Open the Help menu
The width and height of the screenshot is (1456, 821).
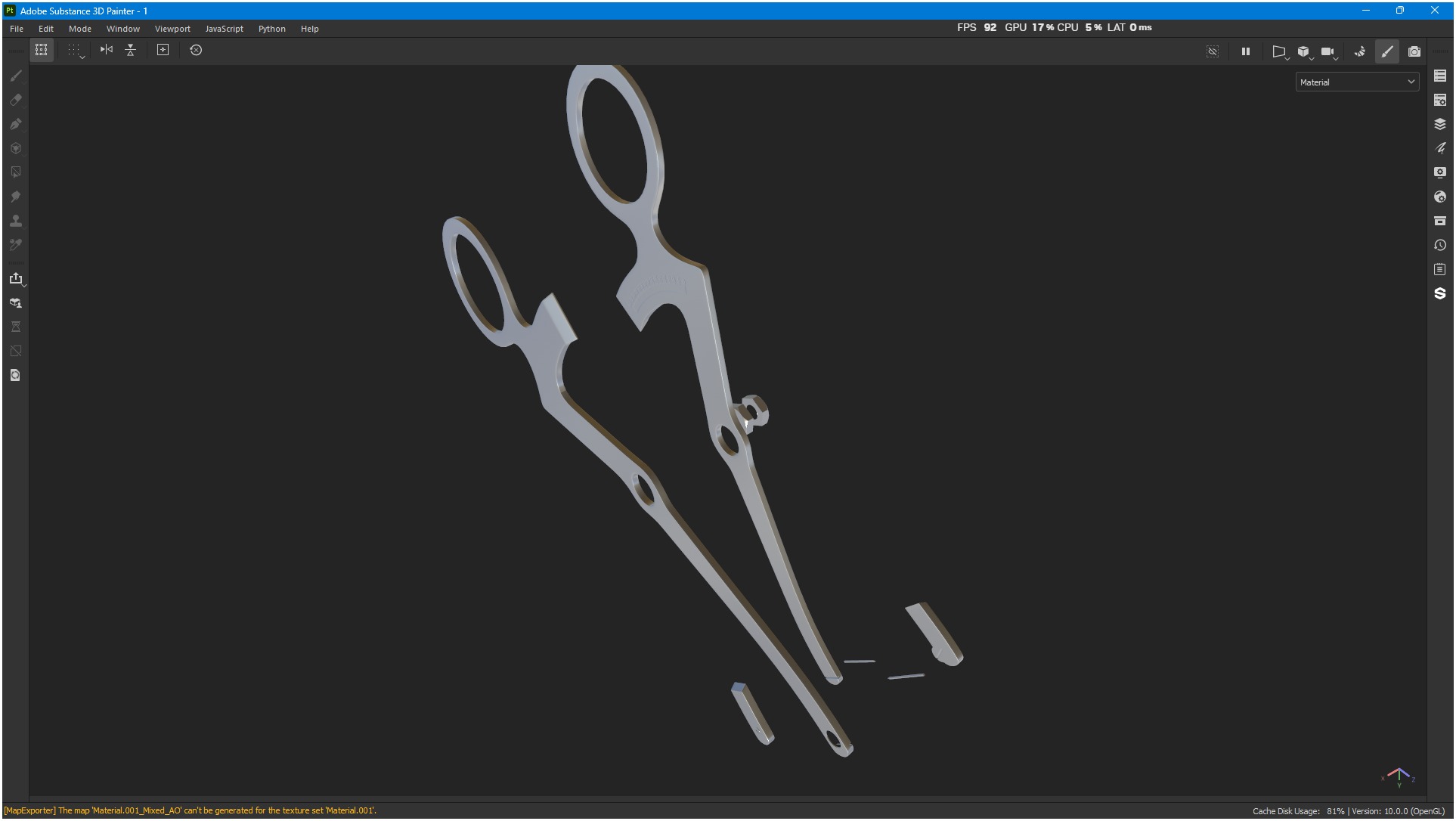tap(310, 29)
